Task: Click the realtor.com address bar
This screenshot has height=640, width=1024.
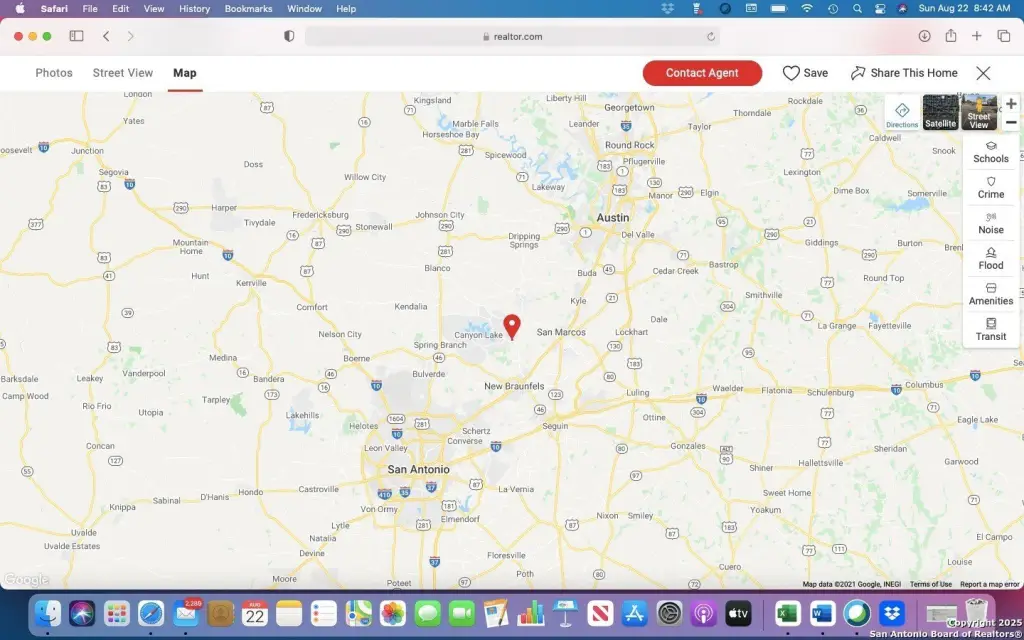Action: 512,36
